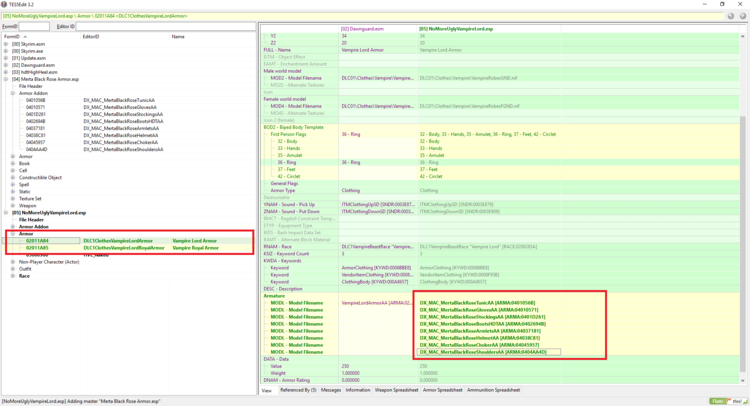750x406 pixels.
Task: Collapse Armor Addon group under Merta Black Rose
Action: pos(13,93)
